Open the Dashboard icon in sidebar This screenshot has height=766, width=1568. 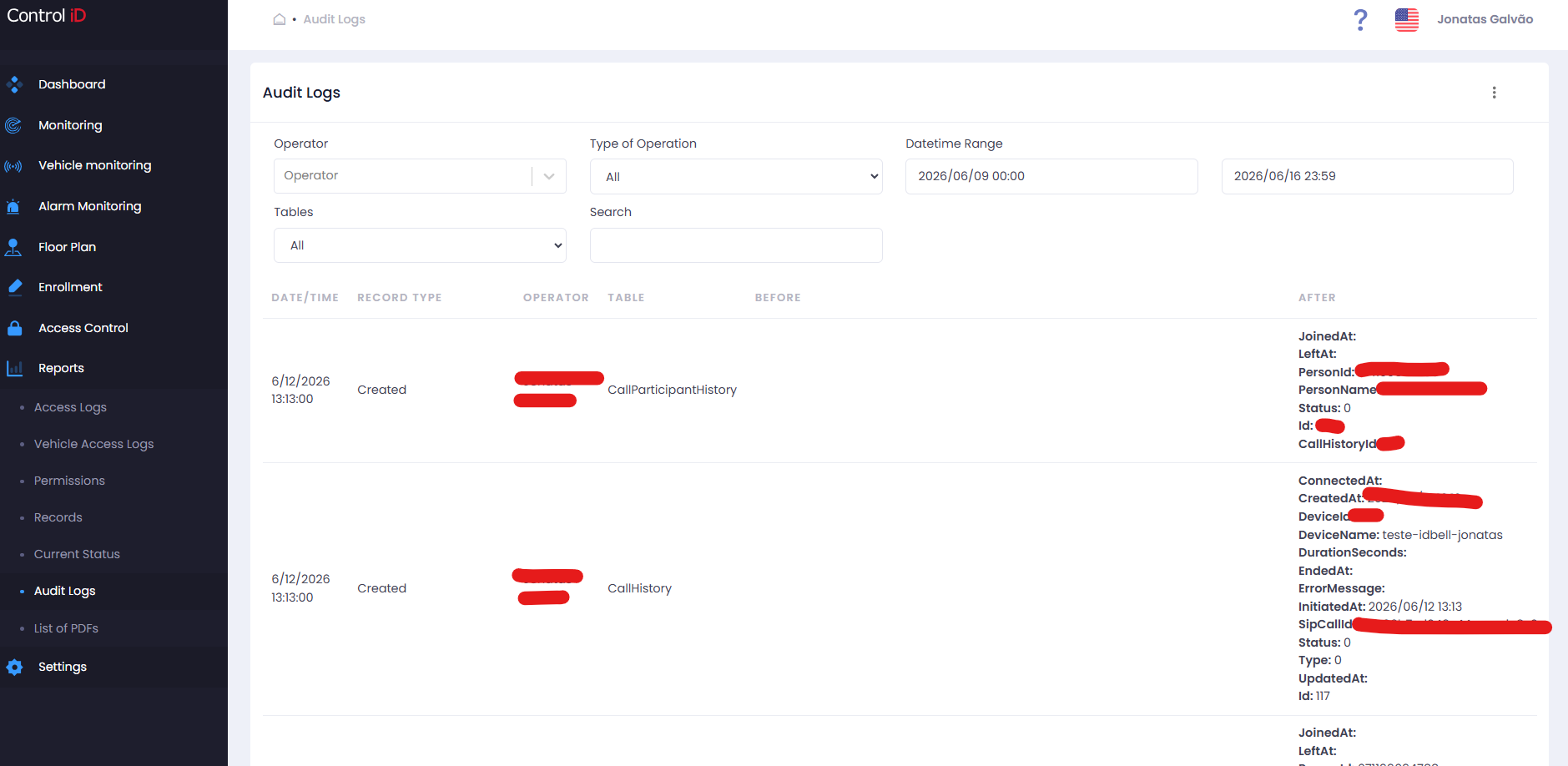(13, 84)
